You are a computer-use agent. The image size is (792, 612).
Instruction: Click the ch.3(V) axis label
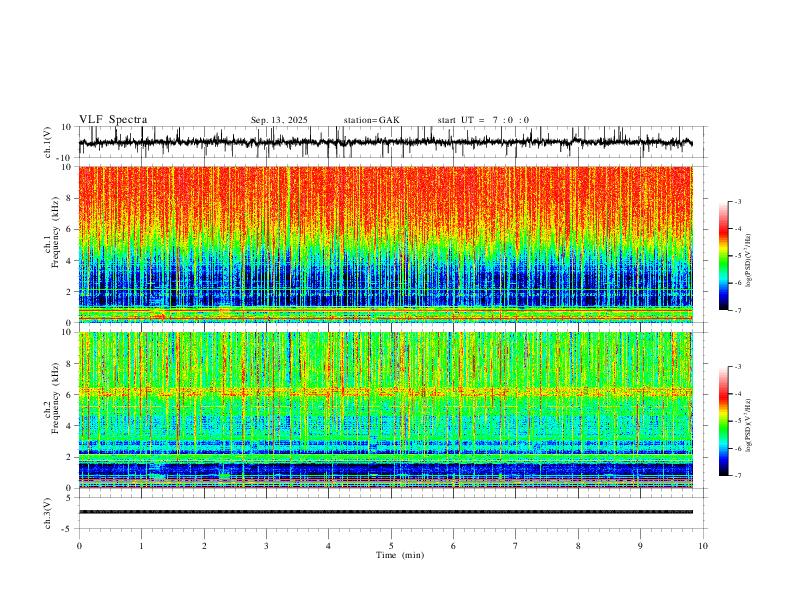(x=48, y=513)
